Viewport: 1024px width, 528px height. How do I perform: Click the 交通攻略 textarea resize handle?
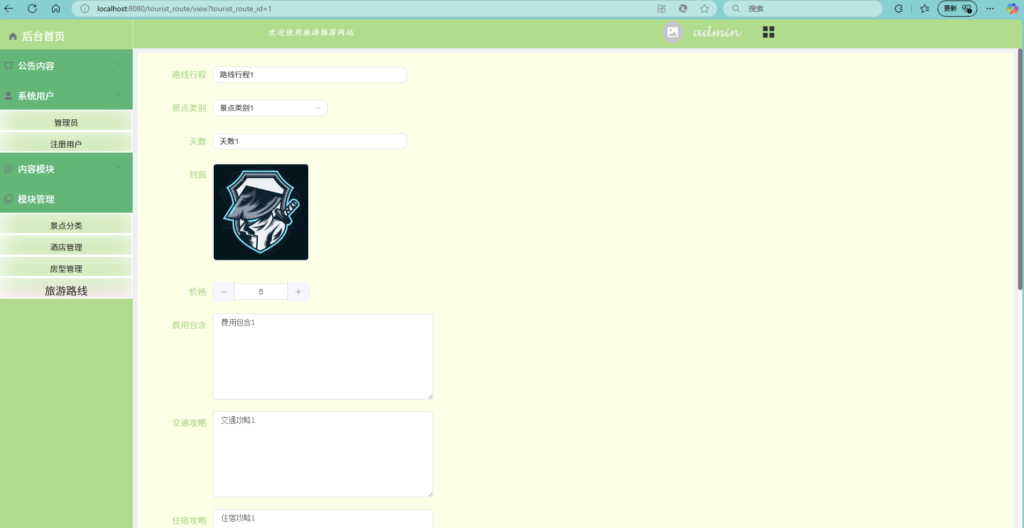(x=430, y=494)
